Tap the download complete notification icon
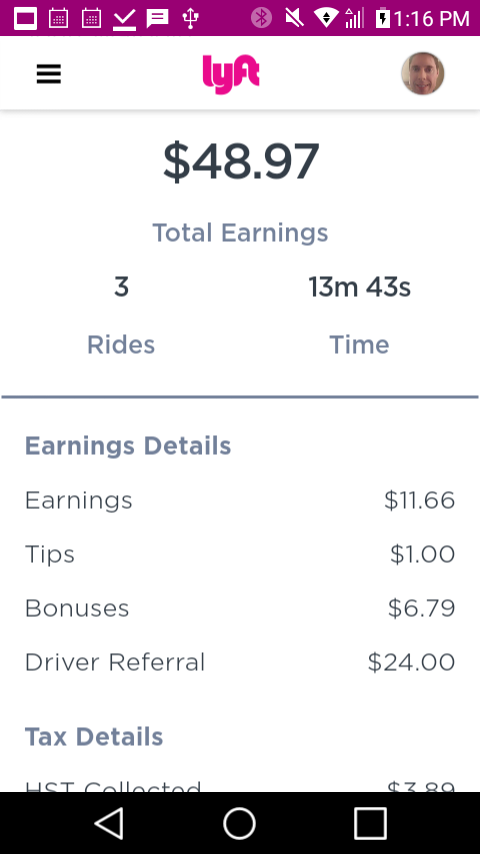Viewport: 480px width, 854px height. point(124,19)
